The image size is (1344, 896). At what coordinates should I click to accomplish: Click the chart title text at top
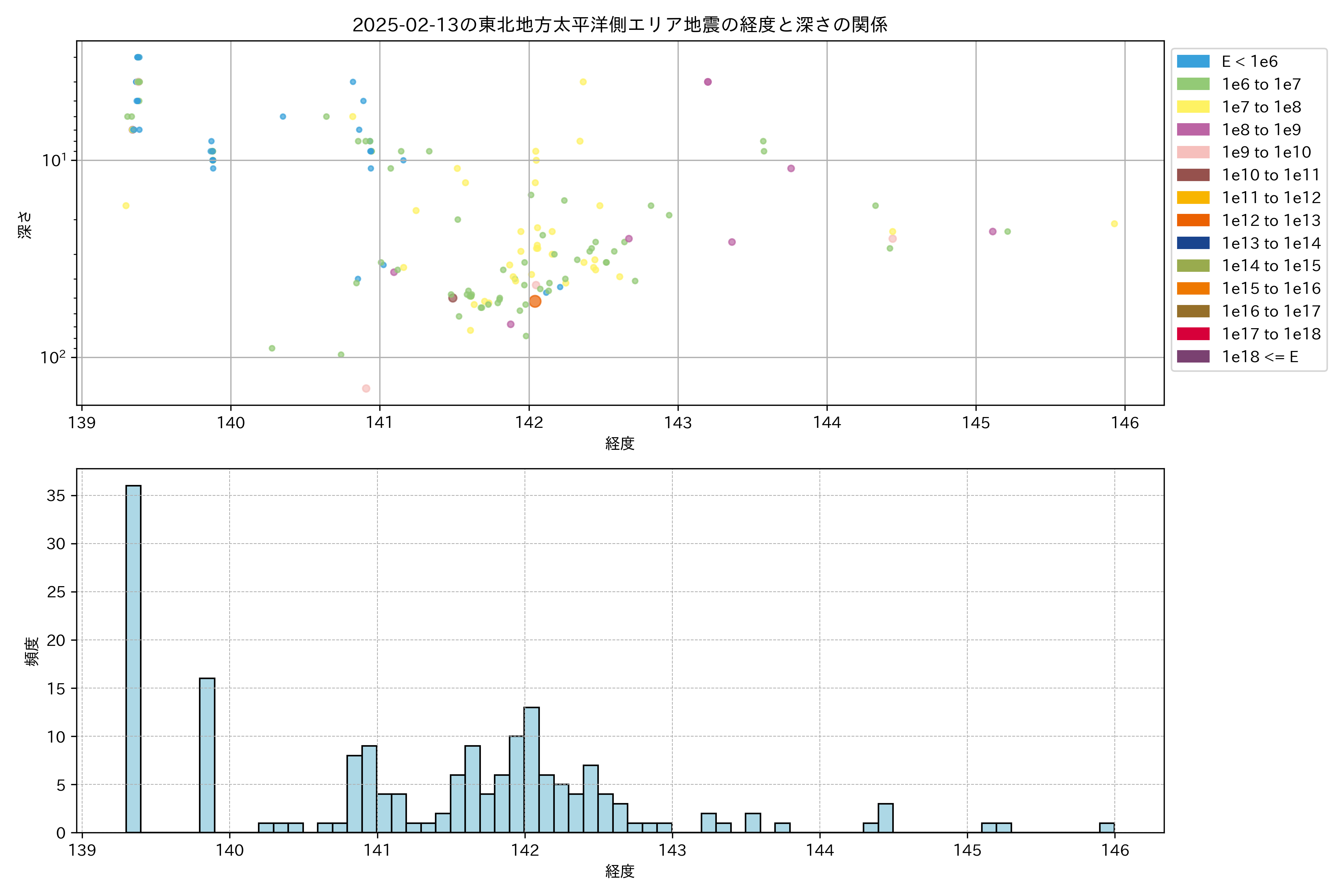(x=620, y=25)
